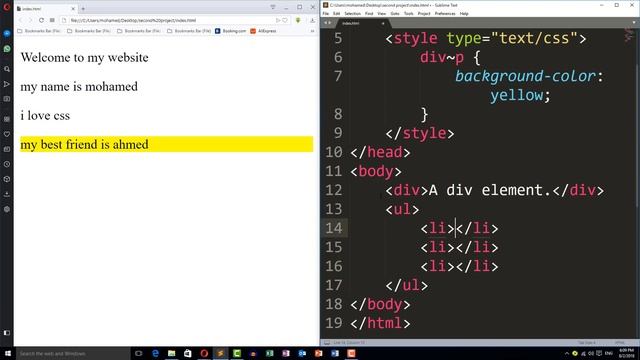Open the View menu in Sublime Text
The height and width of the screenshot is (360, 640).
(382, 13)
